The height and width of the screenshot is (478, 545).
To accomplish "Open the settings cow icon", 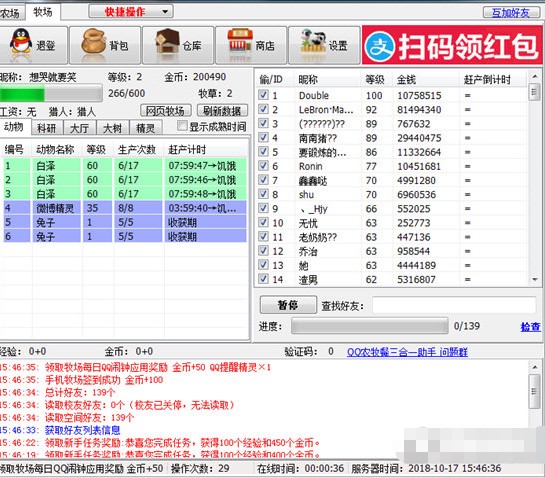I will [313, 41].
